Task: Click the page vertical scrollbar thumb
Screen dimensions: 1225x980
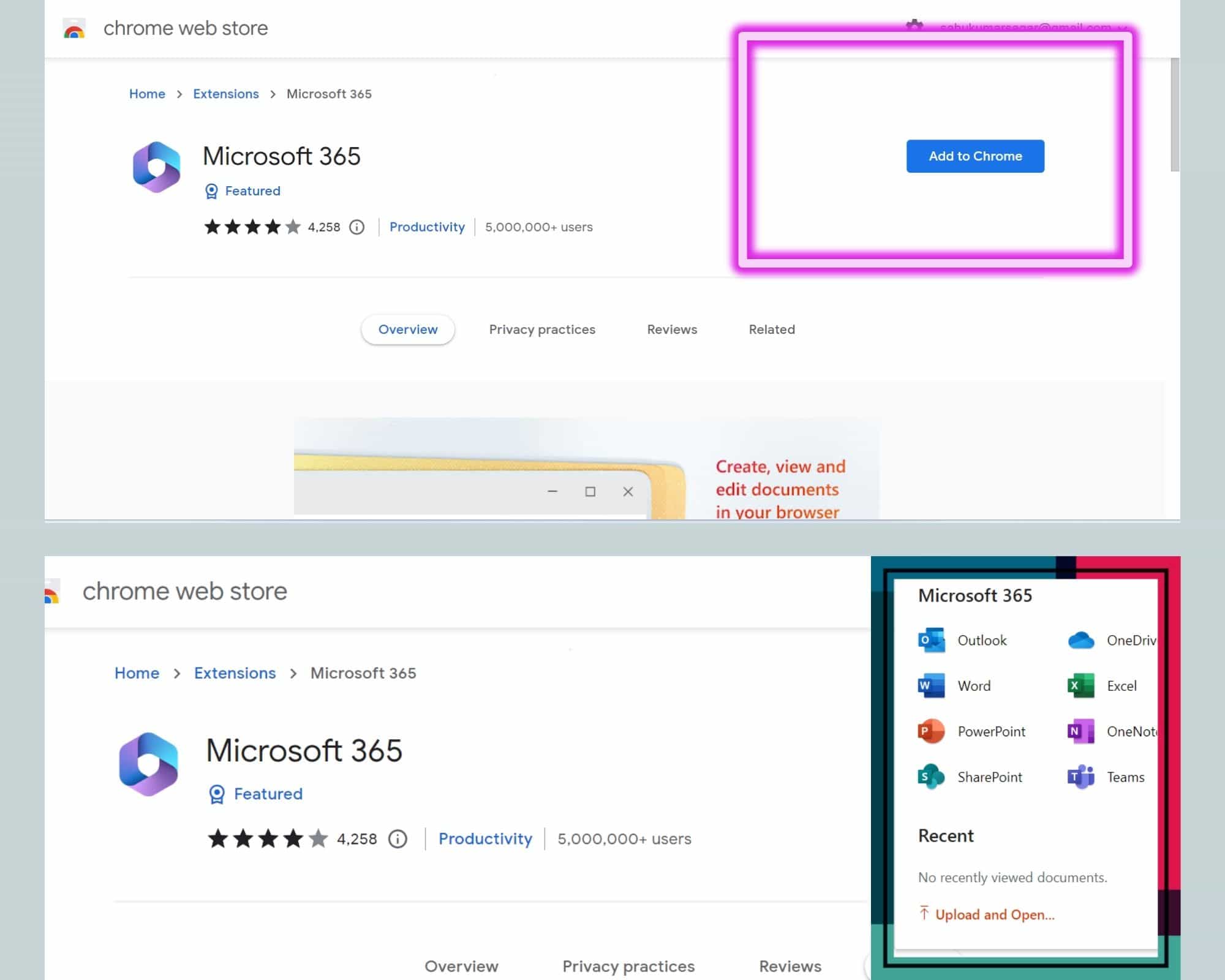Action: click(x=1174, y=115)
